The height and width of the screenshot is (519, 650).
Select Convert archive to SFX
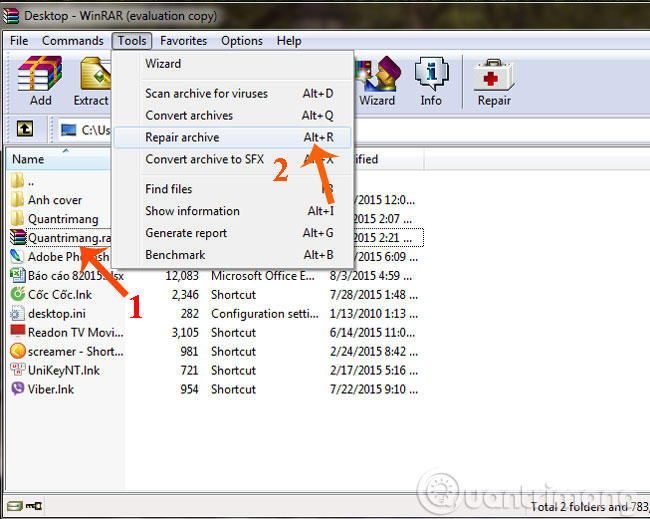point(232,159)
